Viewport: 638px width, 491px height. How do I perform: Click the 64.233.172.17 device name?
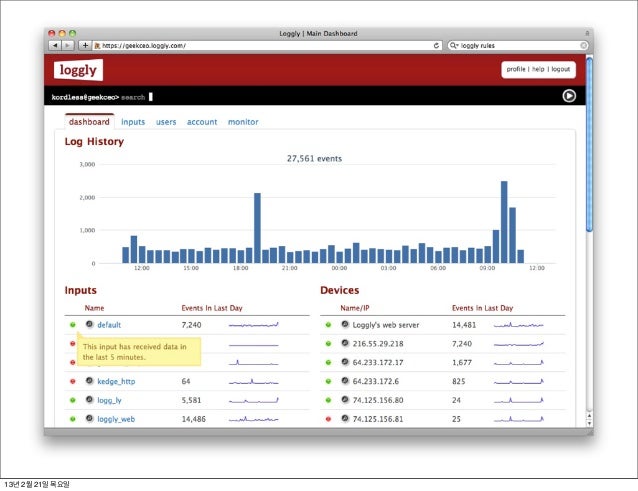378,362
